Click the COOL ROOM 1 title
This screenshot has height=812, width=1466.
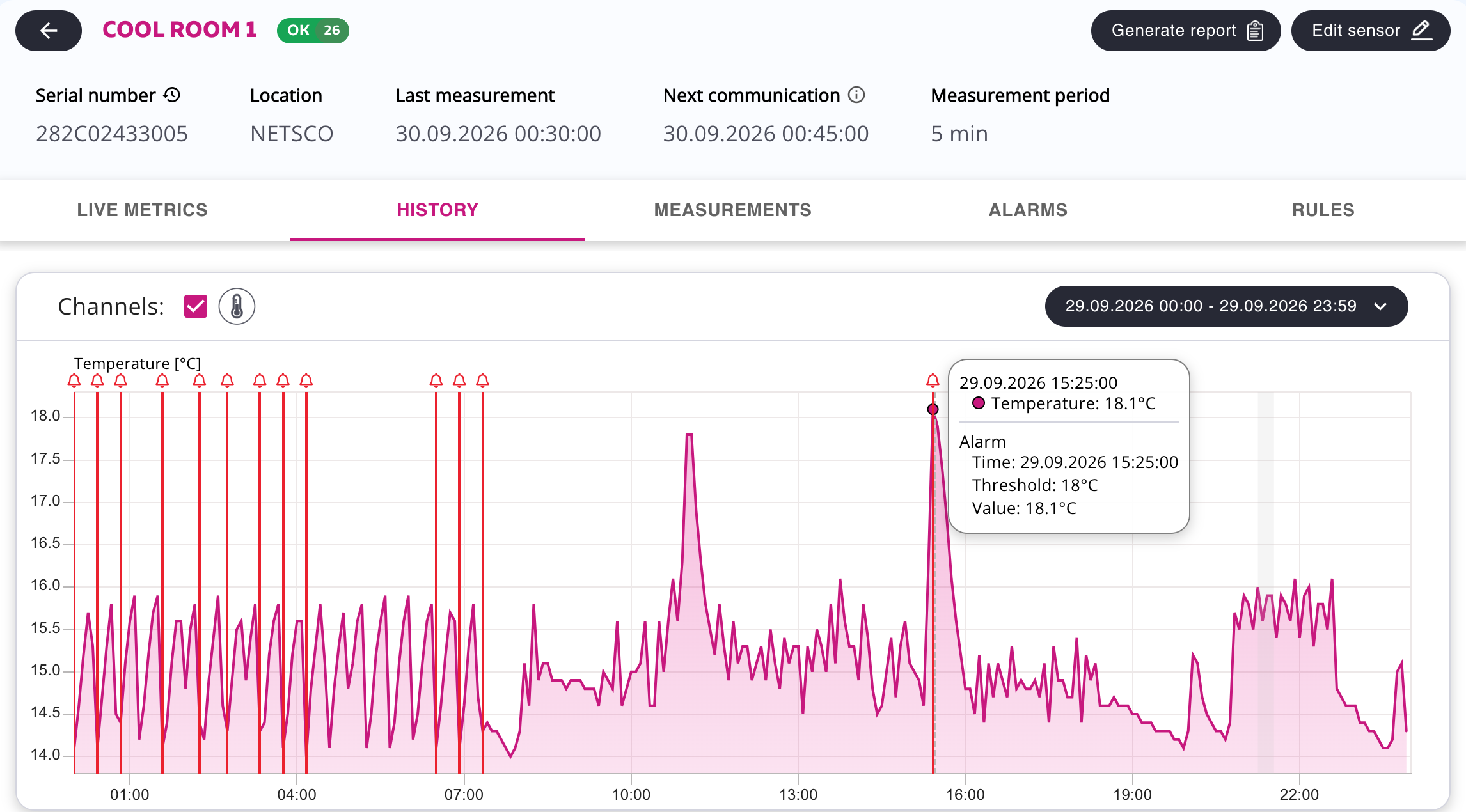click(x=179, y=30)
